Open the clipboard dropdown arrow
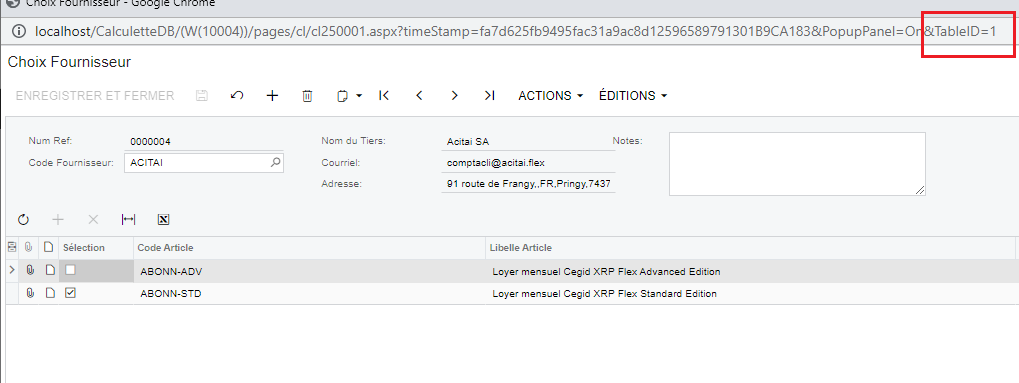 pyautogui.click(x=359, y=96)
